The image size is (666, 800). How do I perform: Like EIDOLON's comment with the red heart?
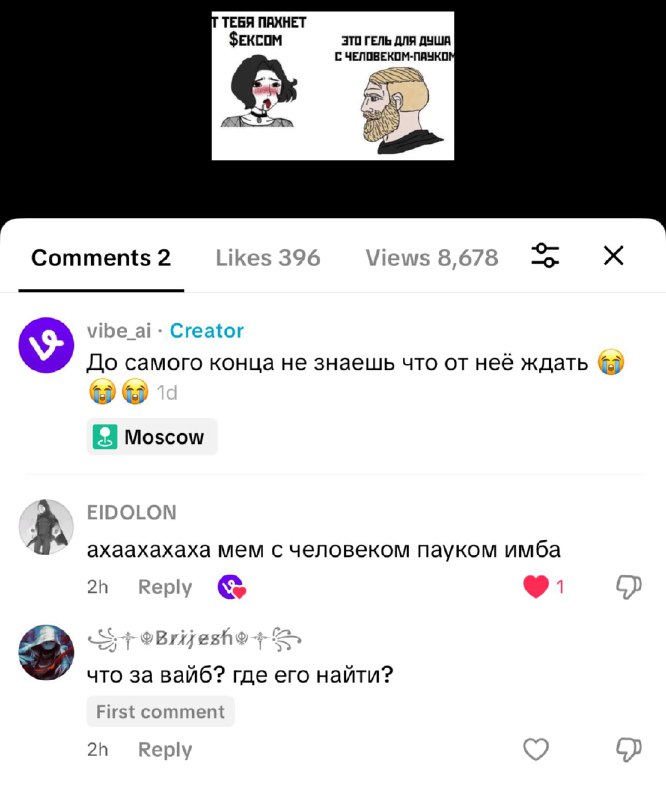(x=536, y=586)
